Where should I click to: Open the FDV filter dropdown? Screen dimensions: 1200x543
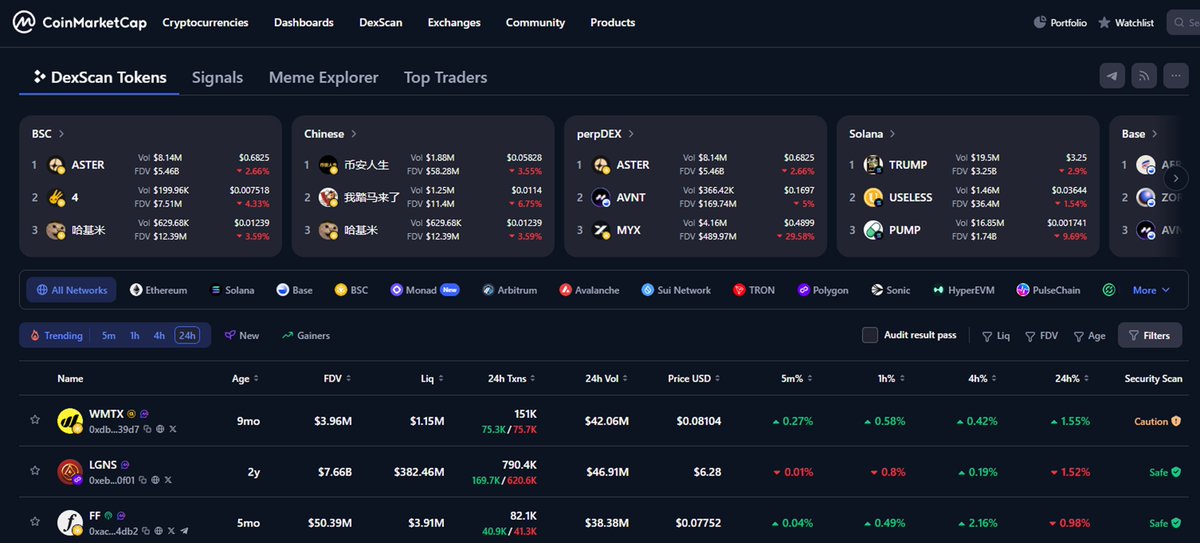click(1041, 336)
